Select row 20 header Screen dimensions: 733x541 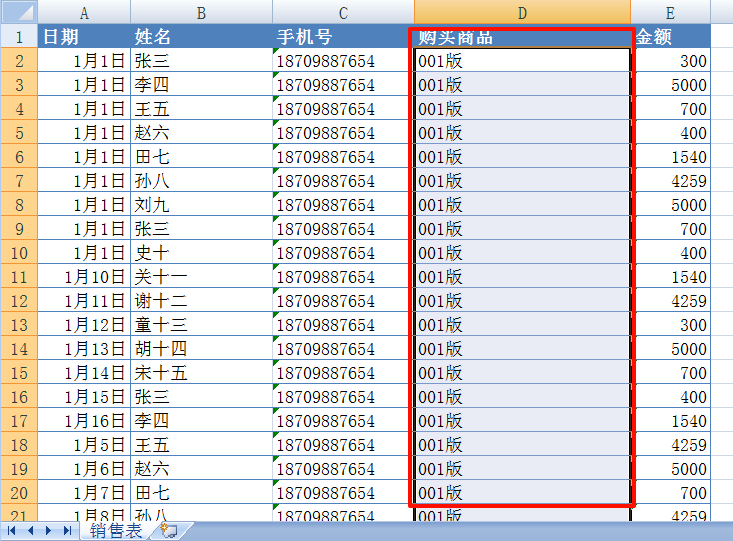pos(19,492)
